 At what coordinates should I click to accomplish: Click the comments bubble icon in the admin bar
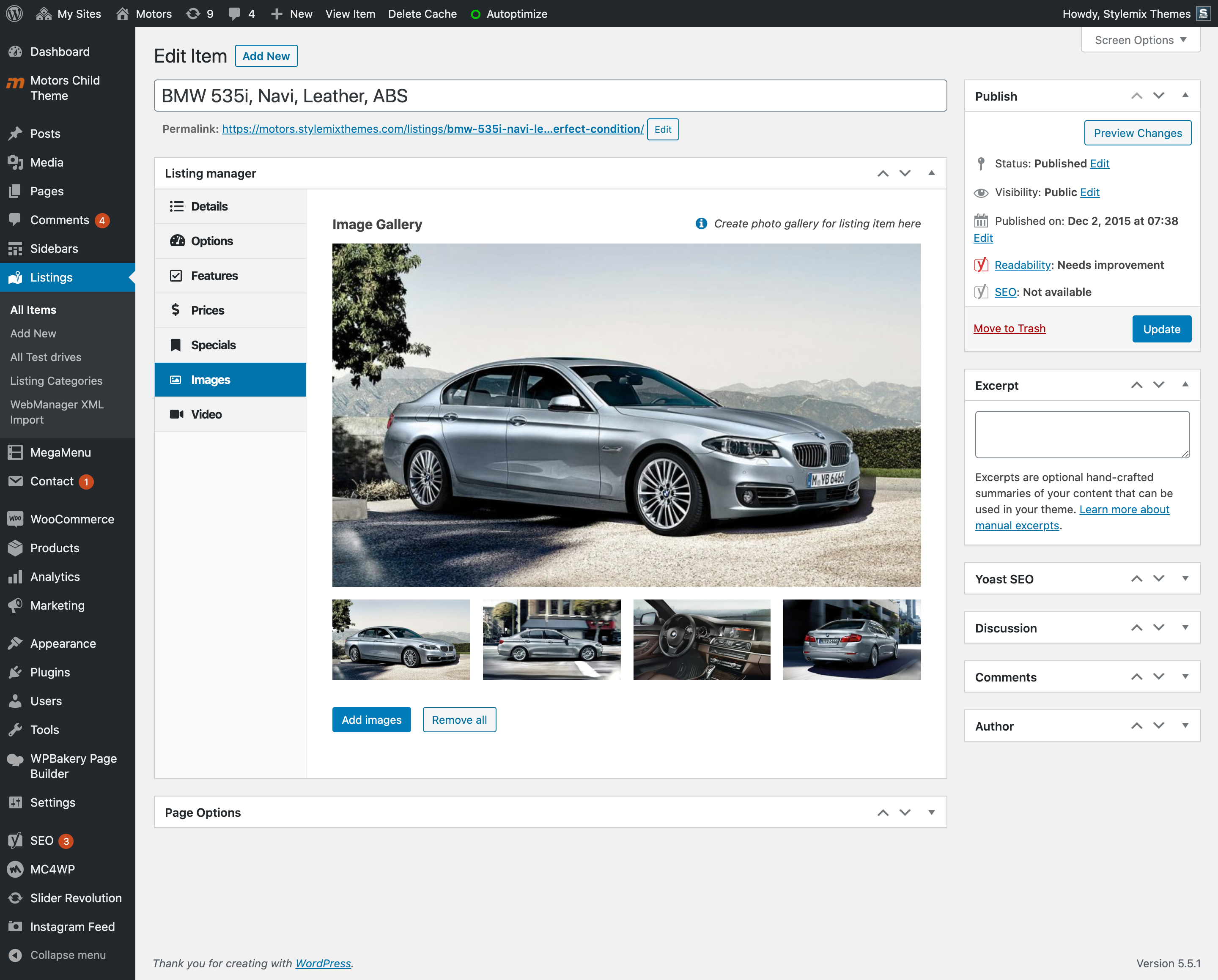click(x=234, y=14)
